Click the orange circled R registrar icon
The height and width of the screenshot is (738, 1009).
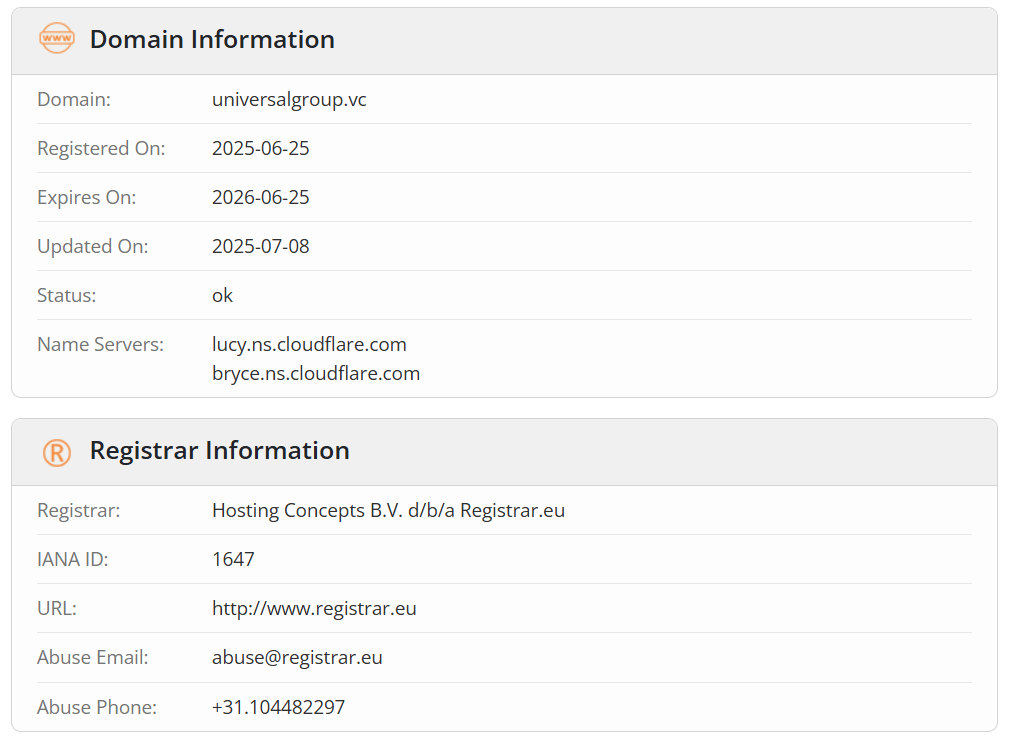pyautogui.click(x=57, y=452)
